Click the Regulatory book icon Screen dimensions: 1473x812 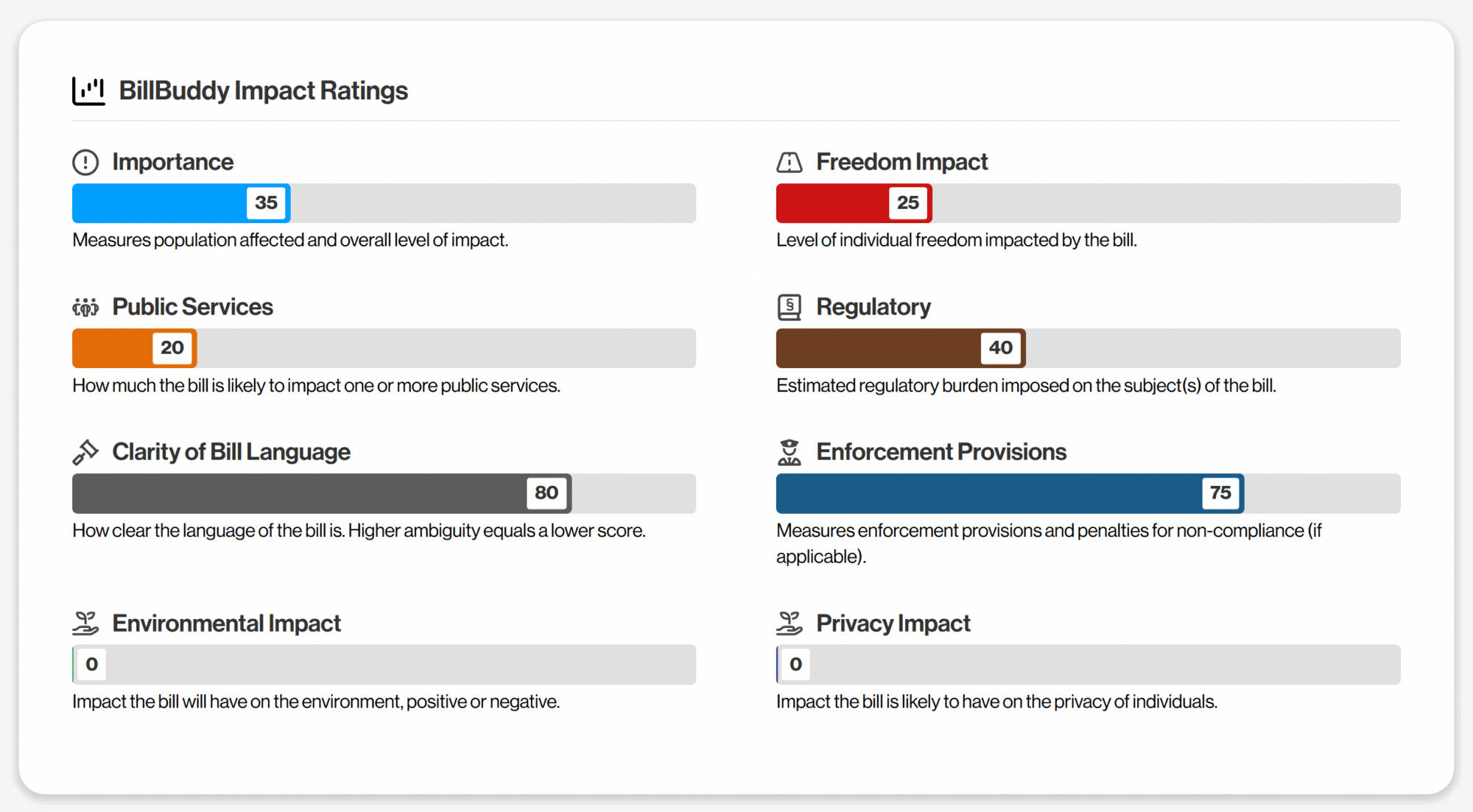pos(790,307)
